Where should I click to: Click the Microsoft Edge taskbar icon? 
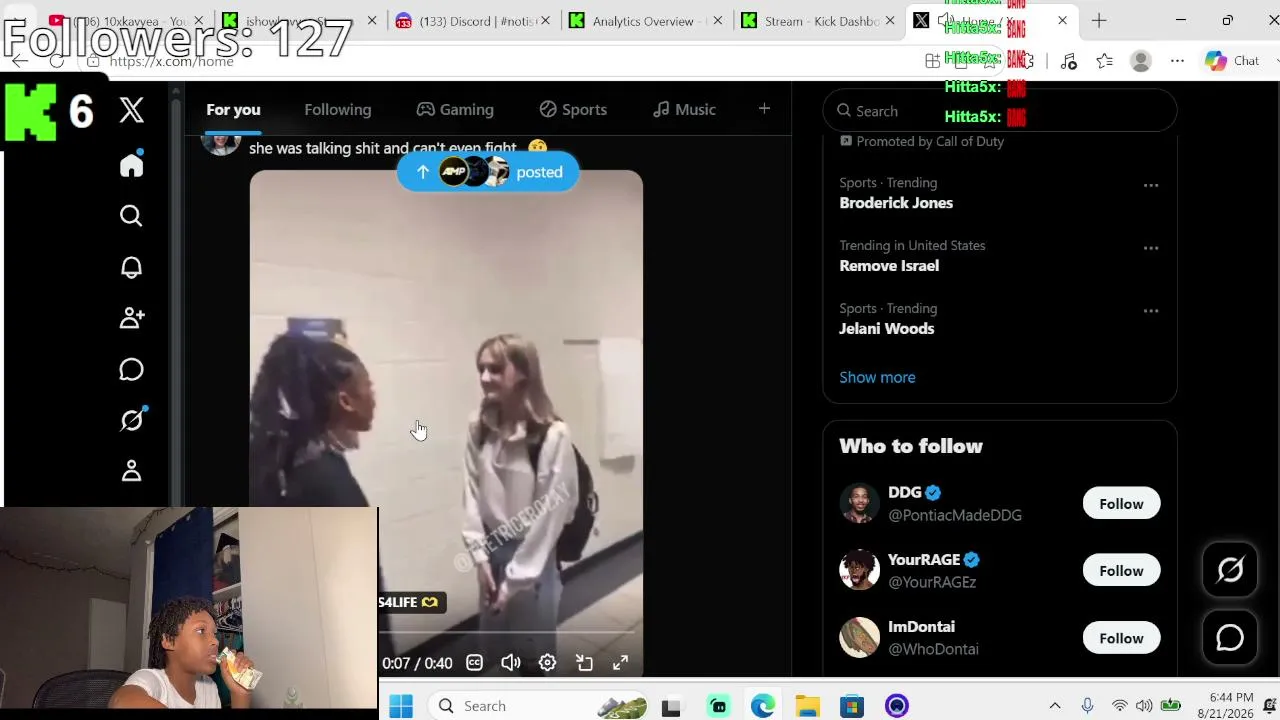pos(763,706)
